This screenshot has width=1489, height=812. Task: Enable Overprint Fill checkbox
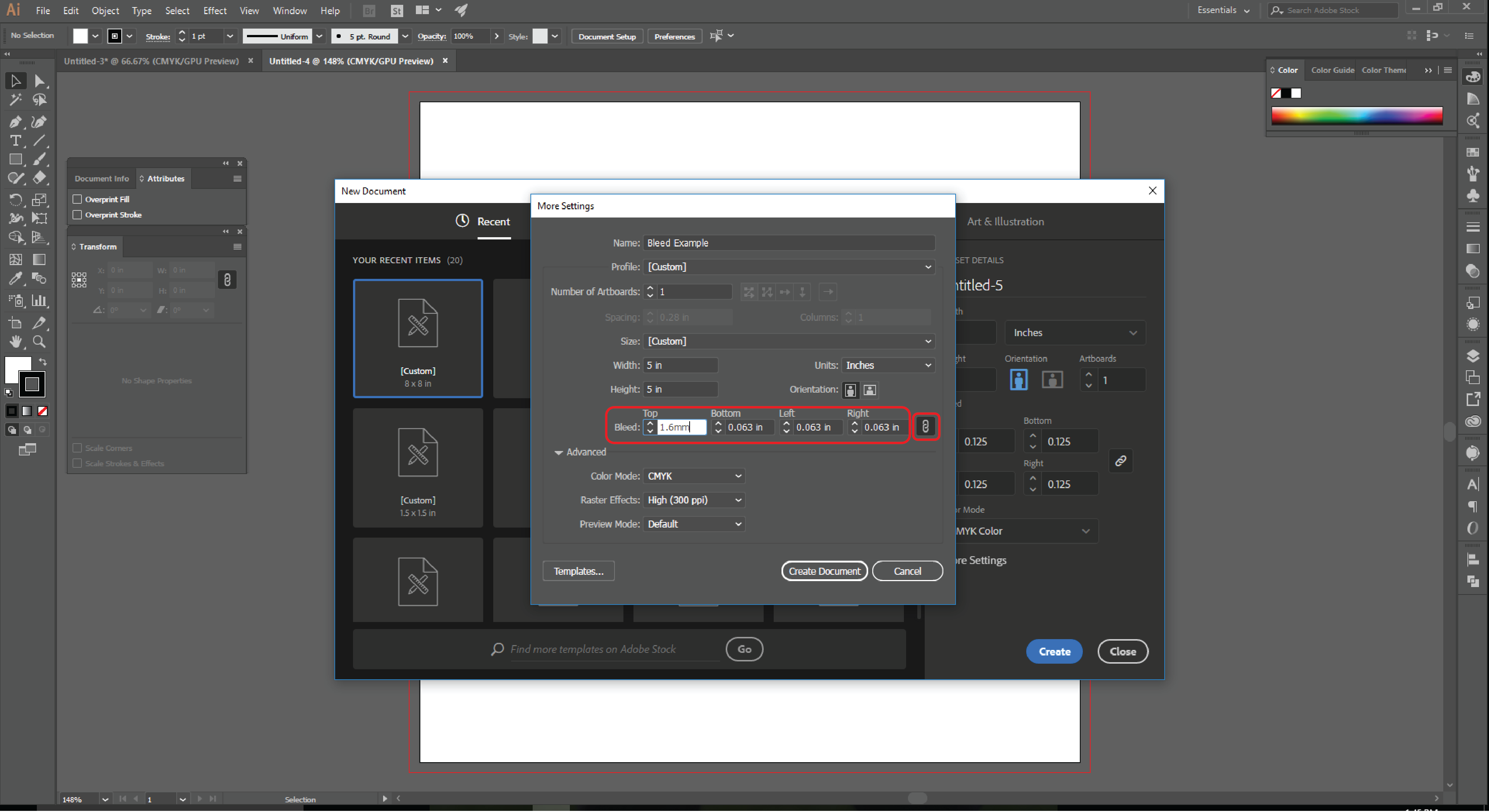pos(77,199)
